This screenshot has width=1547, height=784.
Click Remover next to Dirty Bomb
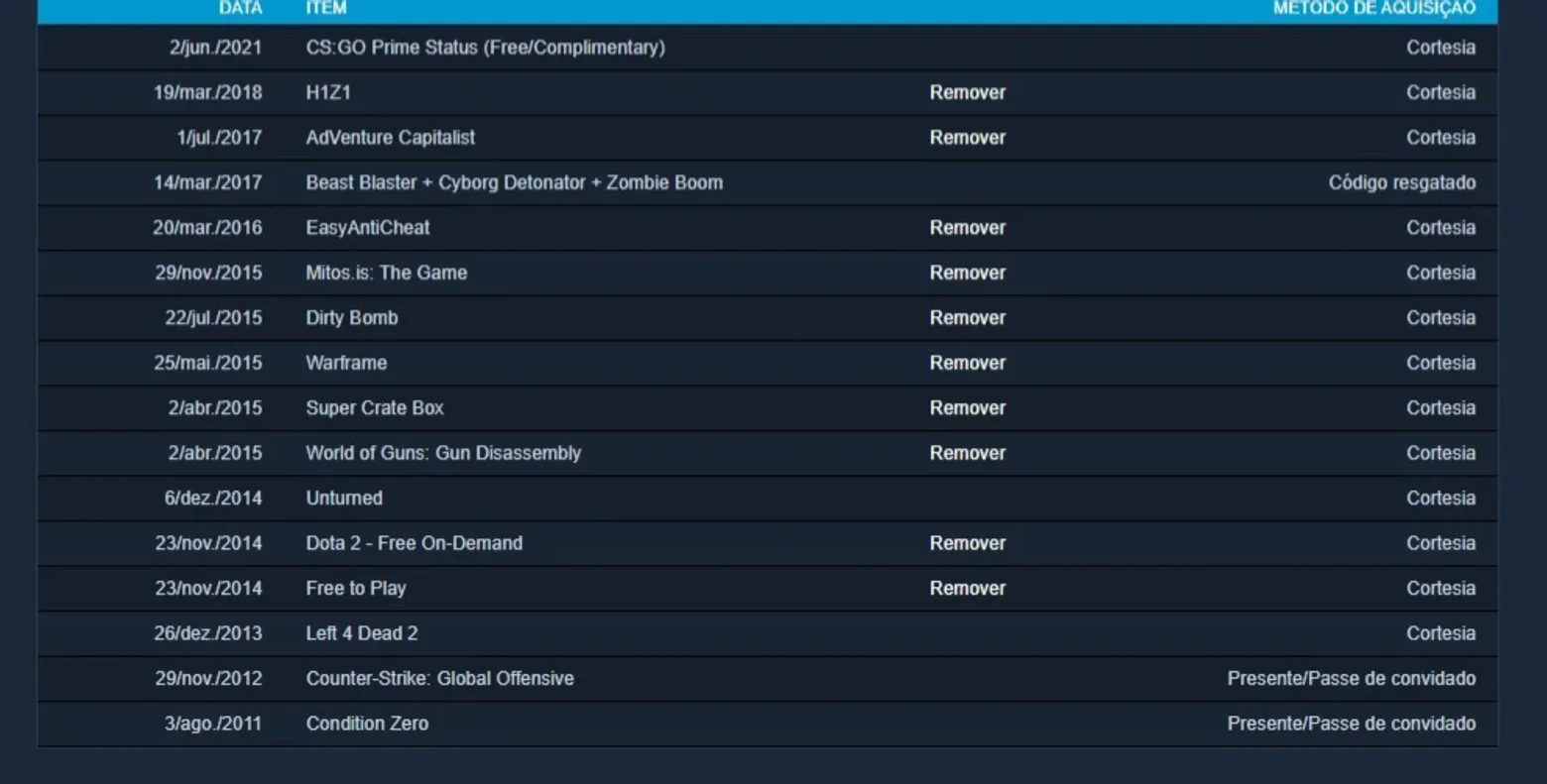tap(967, 318)
